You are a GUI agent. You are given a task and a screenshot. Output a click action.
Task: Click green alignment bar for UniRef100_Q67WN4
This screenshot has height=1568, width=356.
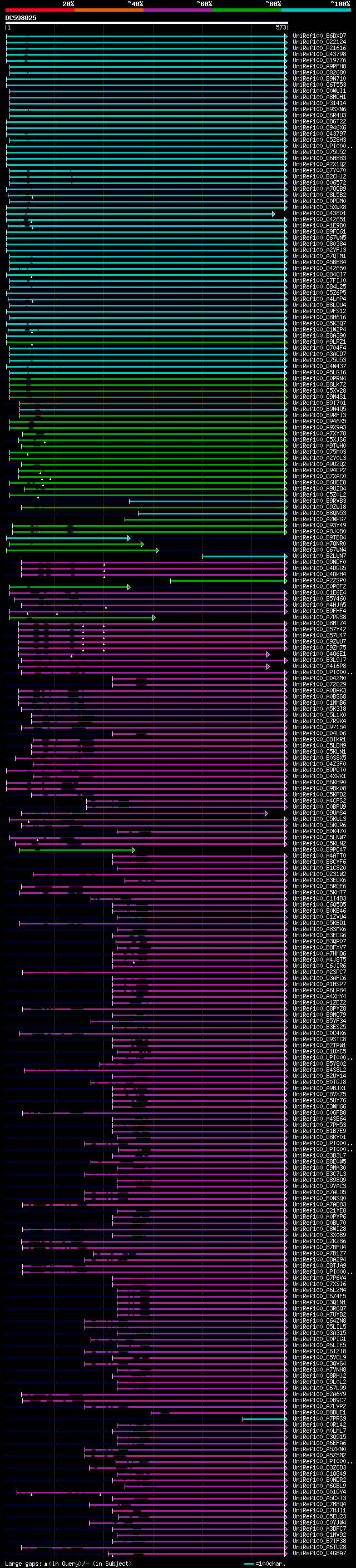point(83,550)
